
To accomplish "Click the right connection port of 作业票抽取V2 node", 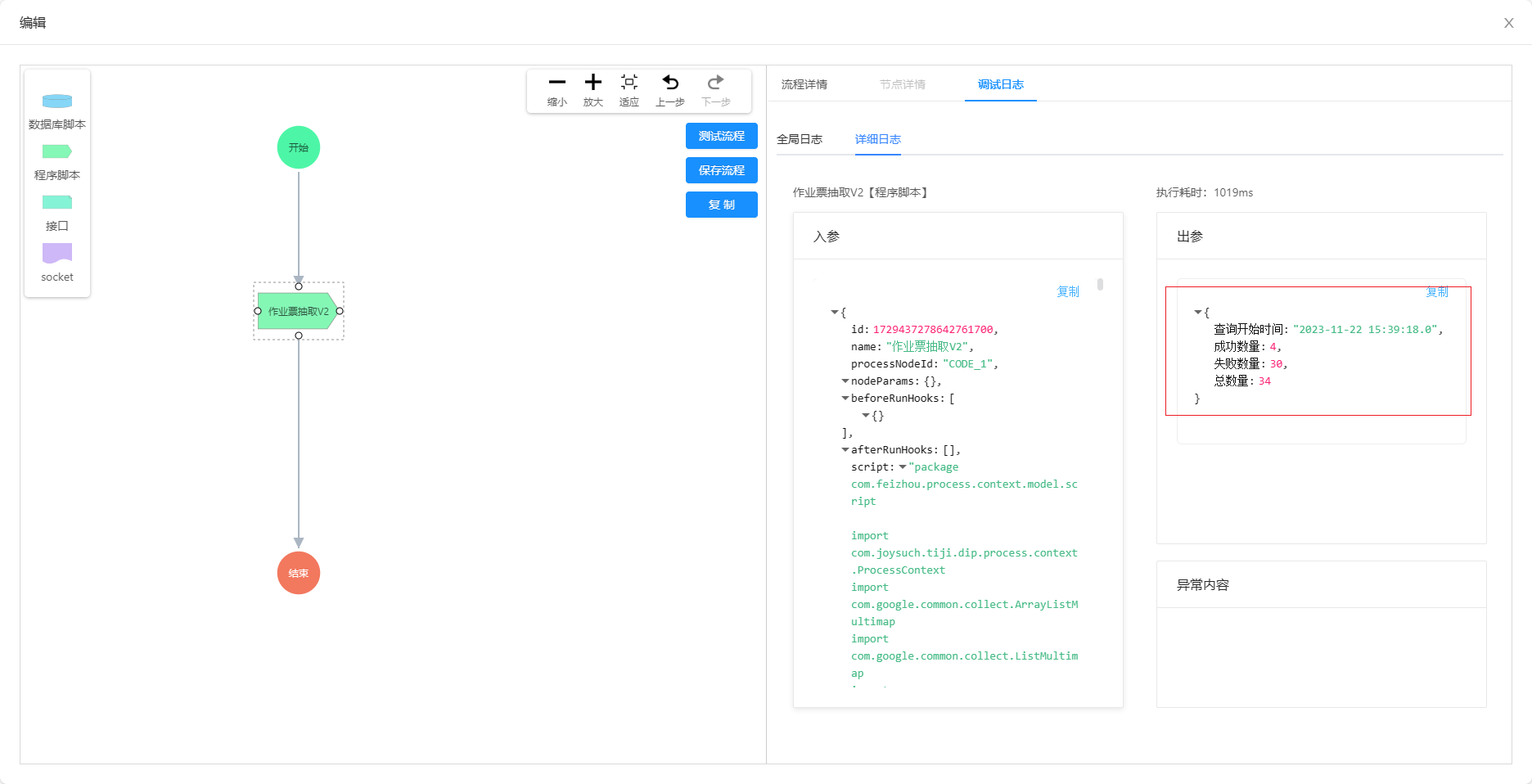I will coord(340,311).
